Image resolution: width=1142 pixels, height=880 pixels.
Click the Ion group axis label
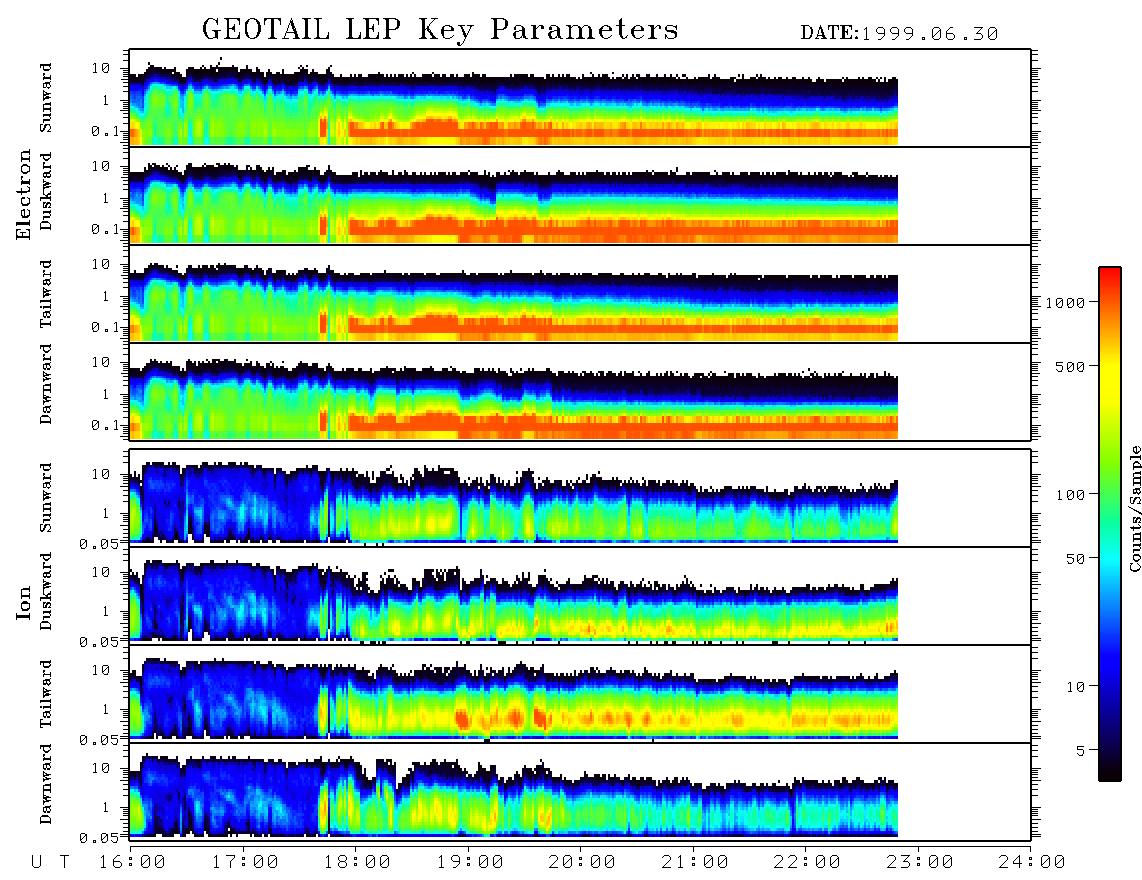pos(24,602)
